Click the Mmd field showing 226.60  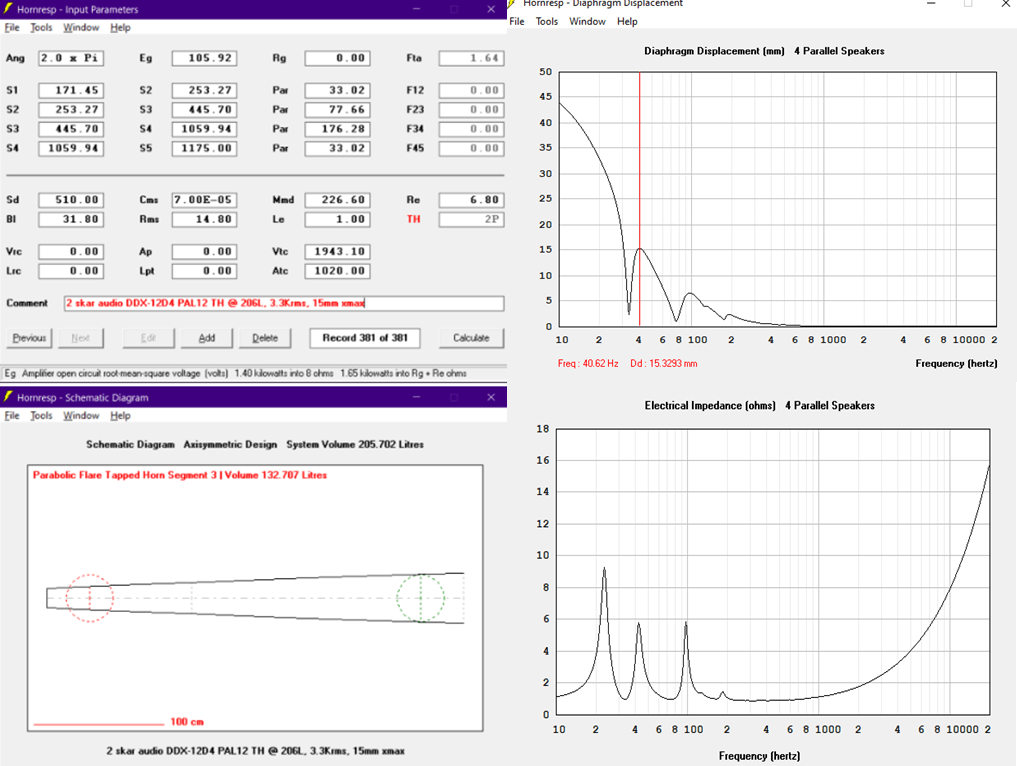pos(337,200)
